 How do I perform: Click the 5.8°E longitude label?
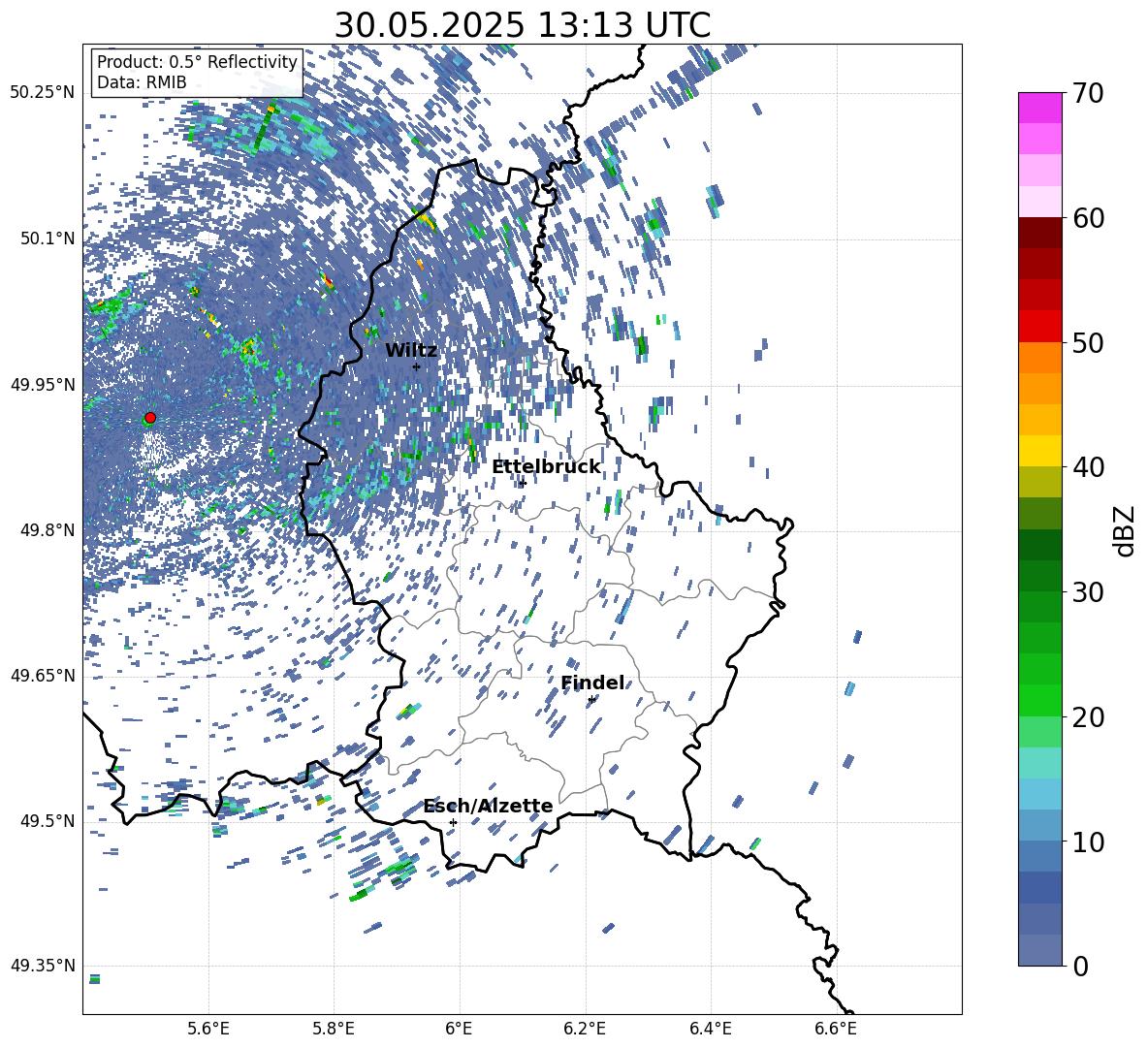[334, 1029]
